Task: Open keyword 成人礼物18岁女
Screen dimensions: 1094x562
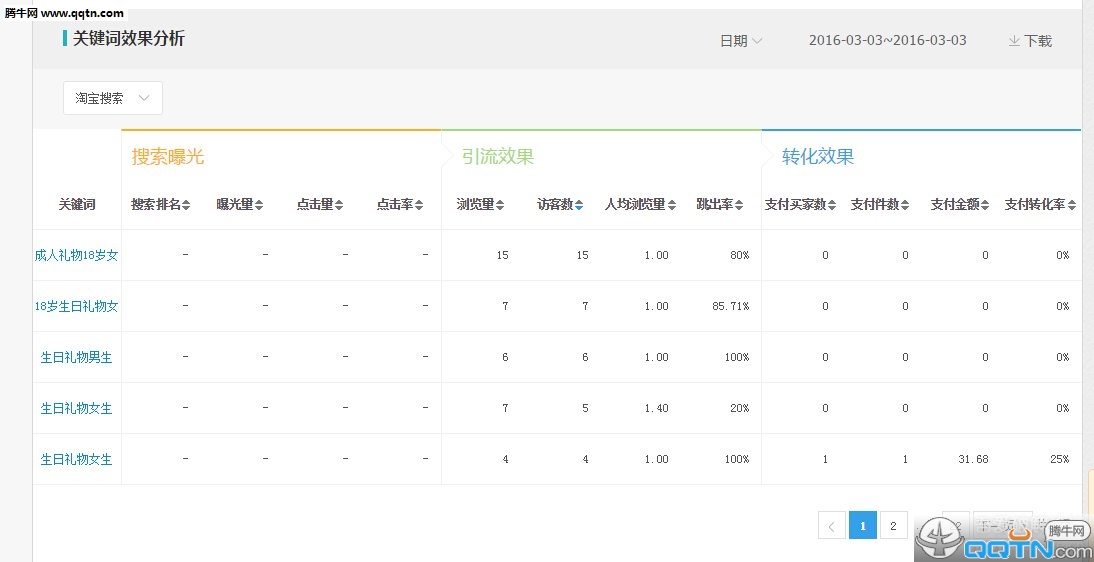Action: coord(77,256)
